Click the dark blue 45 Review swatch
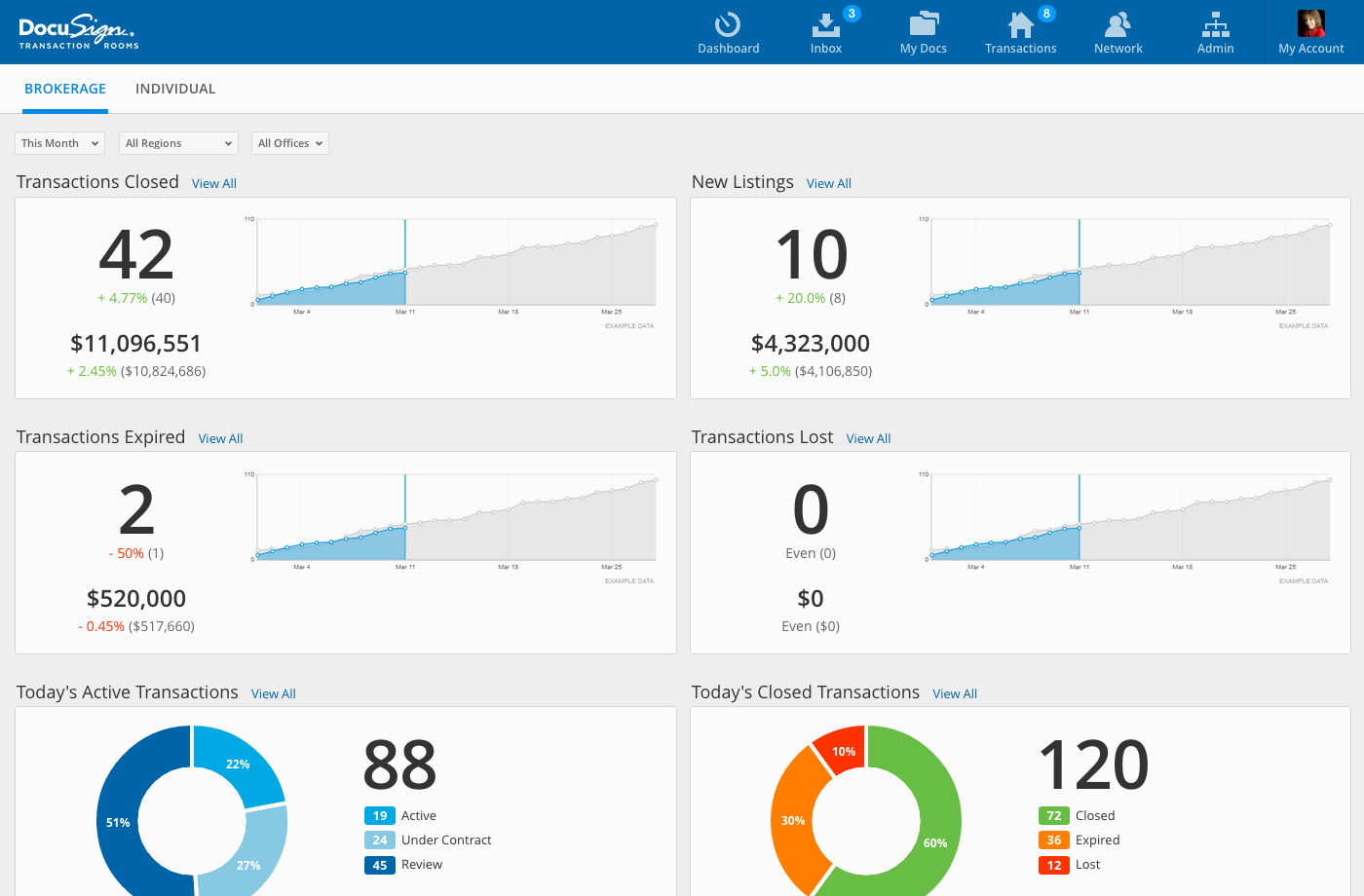The width and height of the screenshot is (1364, 896). [x=380, y=865]
